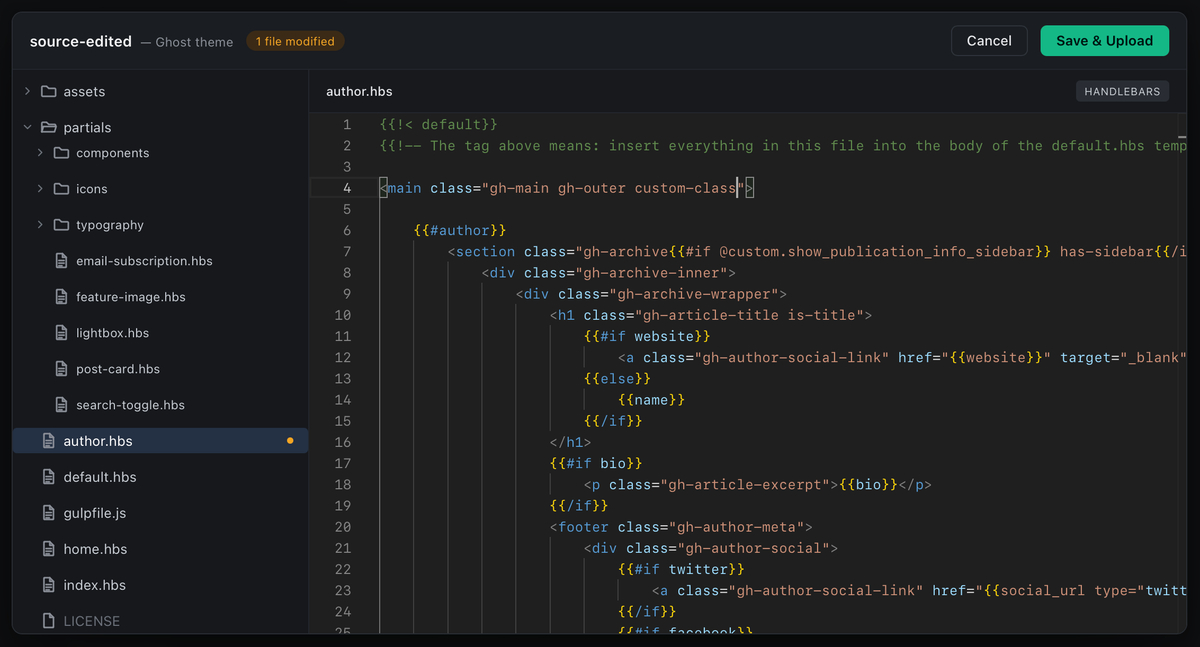Click the file icon next to gulpfile.js

click(x=49, y=512)
